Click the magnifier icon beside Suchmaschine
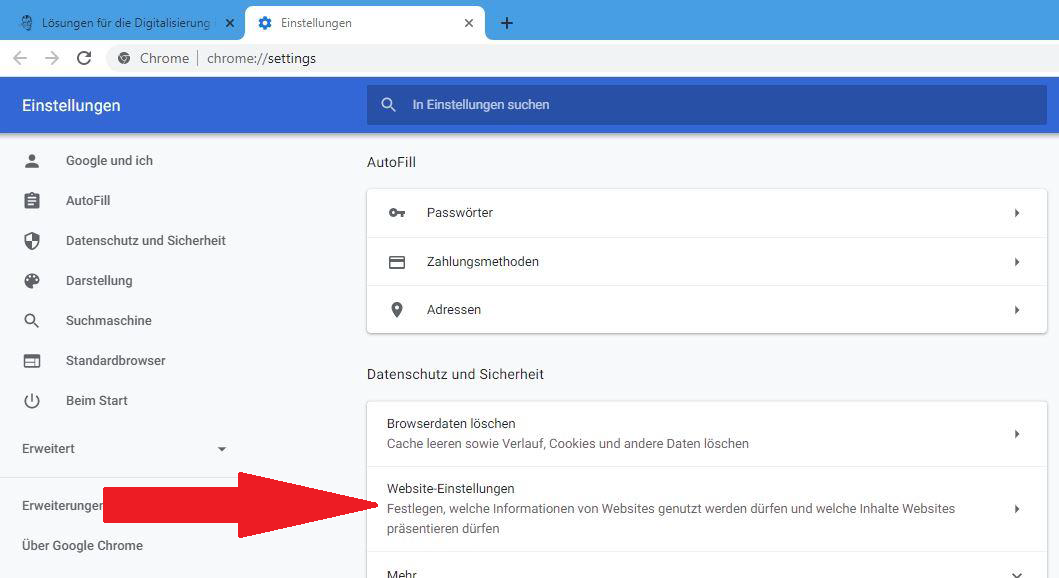The width and height of the screenshot is (1059, 588). (32, 321)
